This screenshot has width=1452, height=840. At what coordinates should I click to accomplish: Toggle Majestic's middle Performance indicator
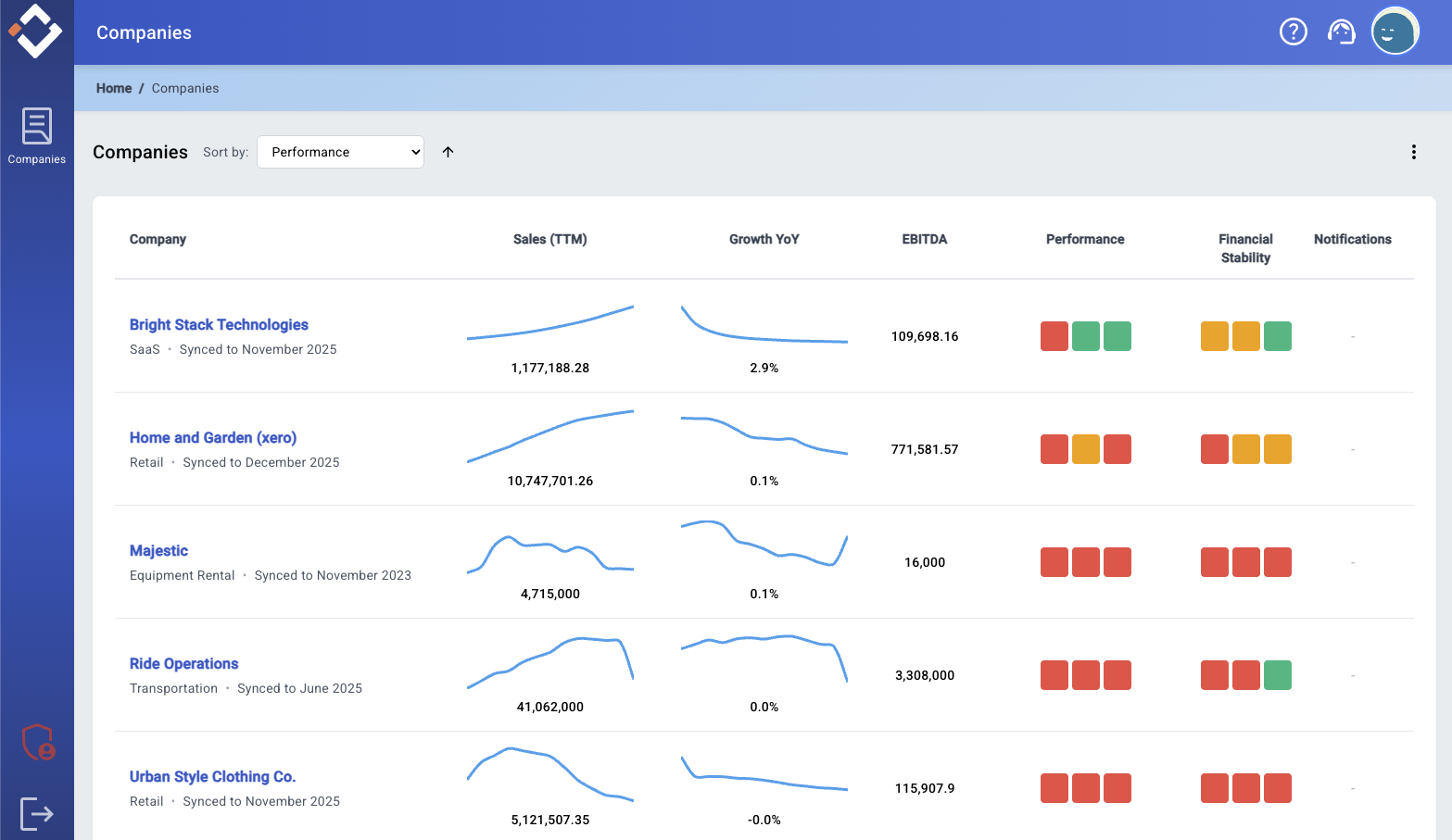click(1085, 562)
